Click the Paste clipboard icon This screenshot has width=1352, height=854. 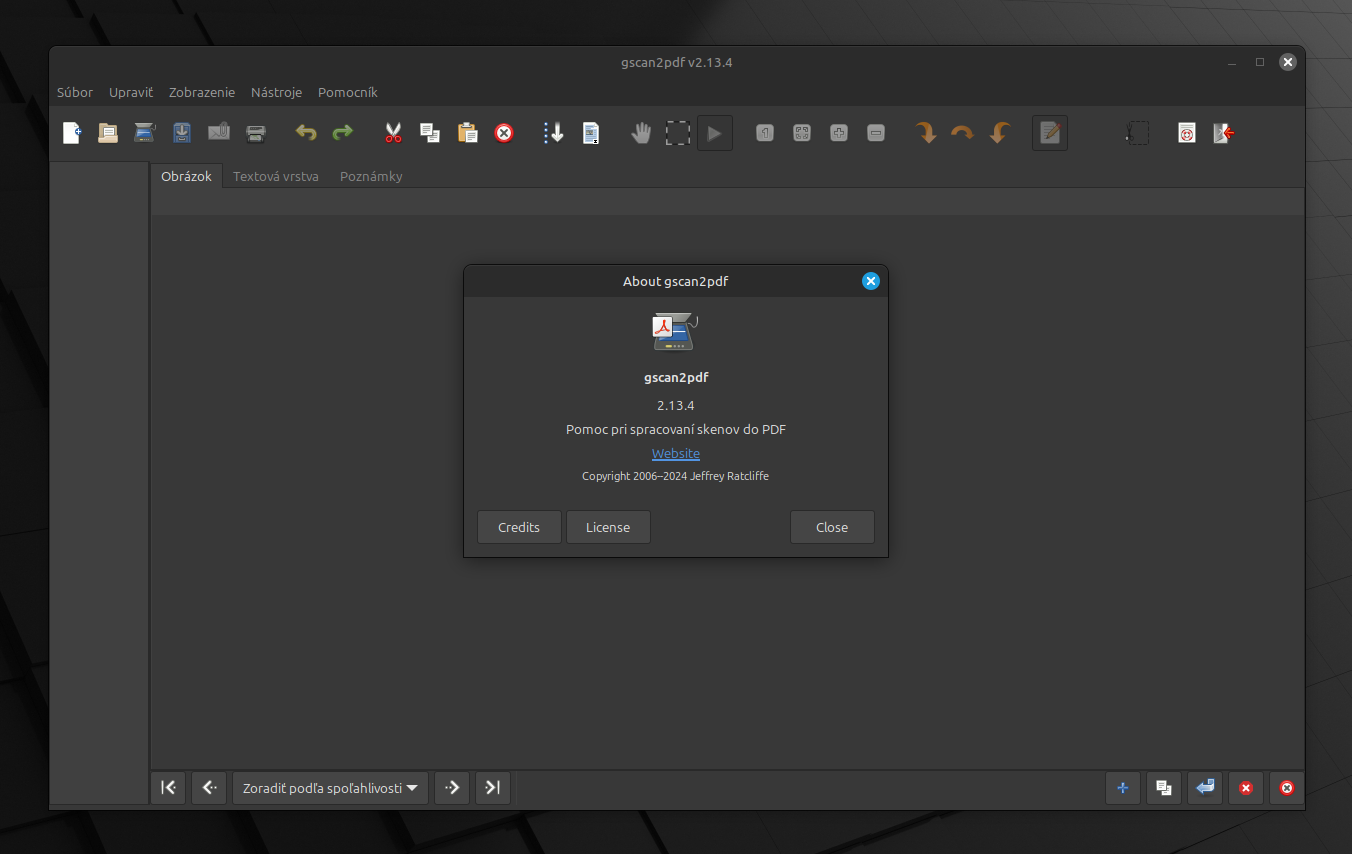point(467,133)
